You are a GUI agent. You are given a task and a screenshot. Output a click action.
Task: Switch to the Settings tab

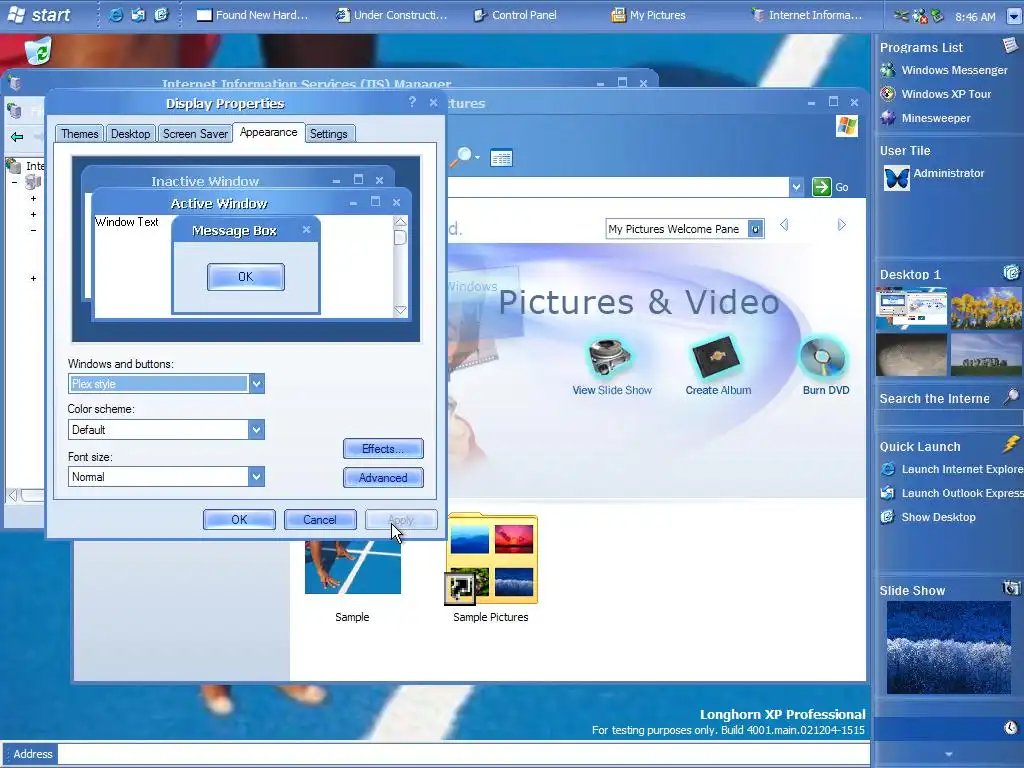pos(328,134)
